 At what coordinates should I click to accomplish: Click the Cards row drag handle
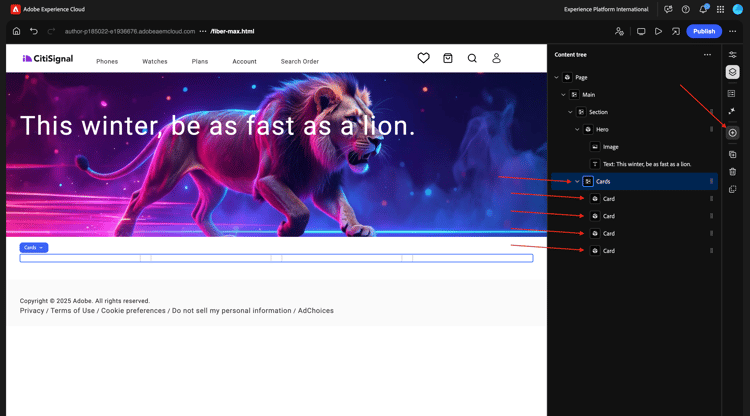tap(711, 181)
